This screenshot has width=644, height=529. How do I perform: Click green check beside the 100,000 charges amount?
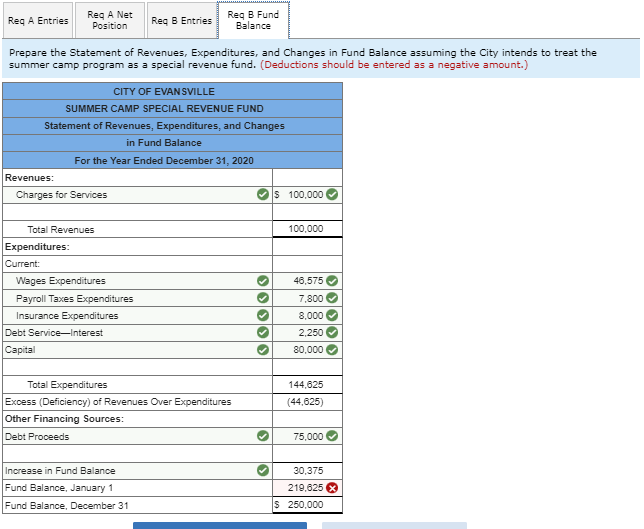[332, 194]
